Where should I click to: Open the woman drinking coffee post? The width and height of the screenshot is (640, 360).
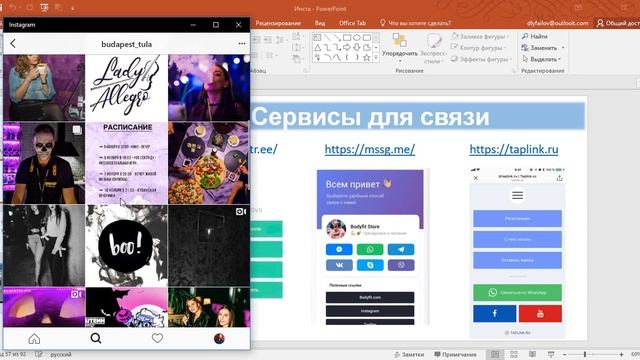(44, 88)
